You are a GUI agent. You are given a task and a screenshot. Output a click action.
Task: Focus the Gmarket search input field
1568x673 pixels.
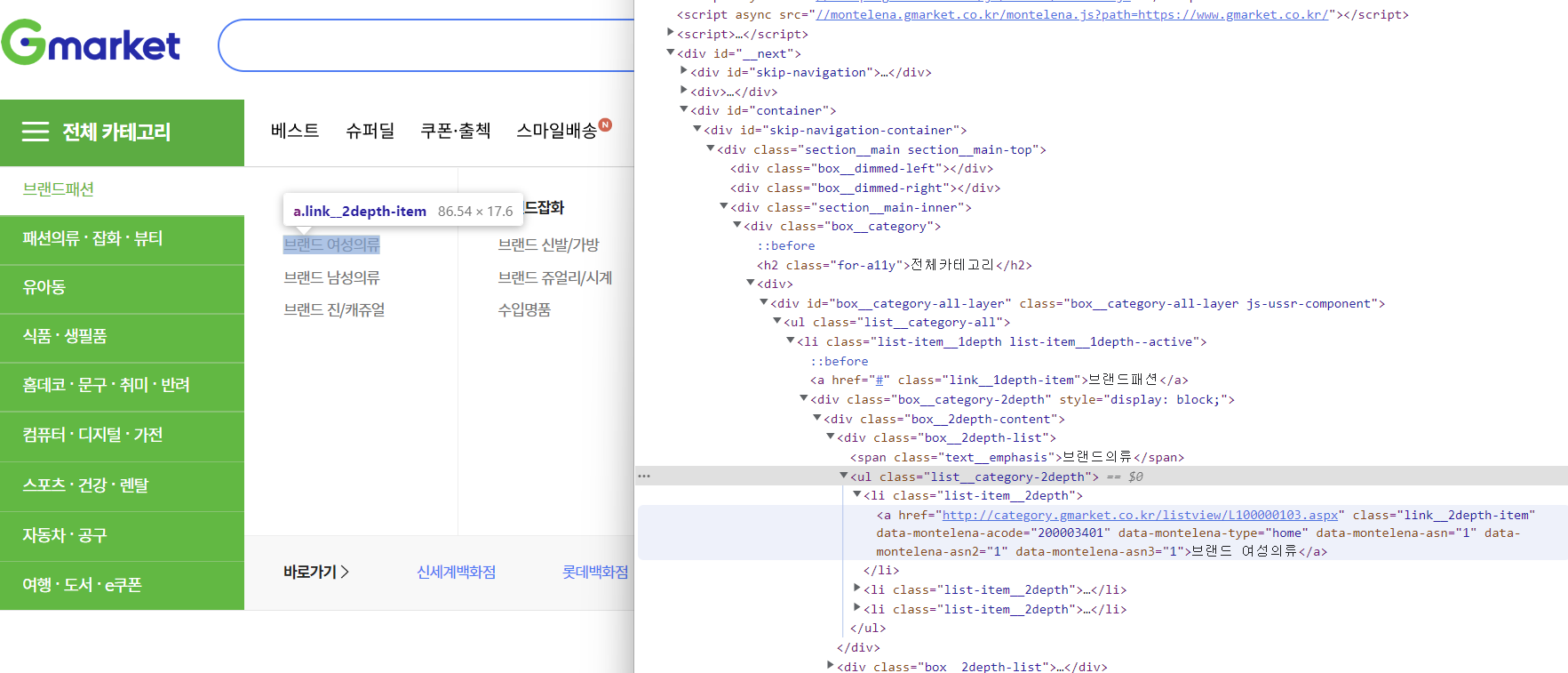426,45
